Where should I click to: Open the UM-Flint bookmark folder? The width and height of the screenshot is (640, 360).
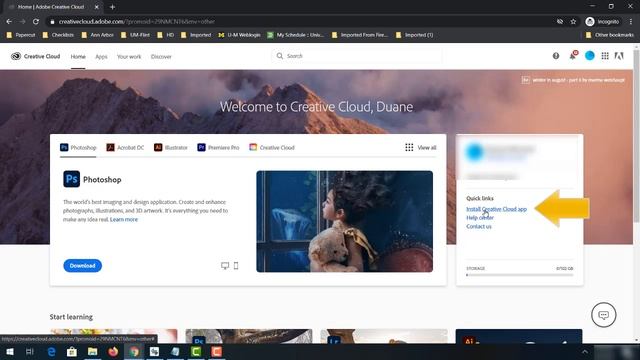[136, 35]
